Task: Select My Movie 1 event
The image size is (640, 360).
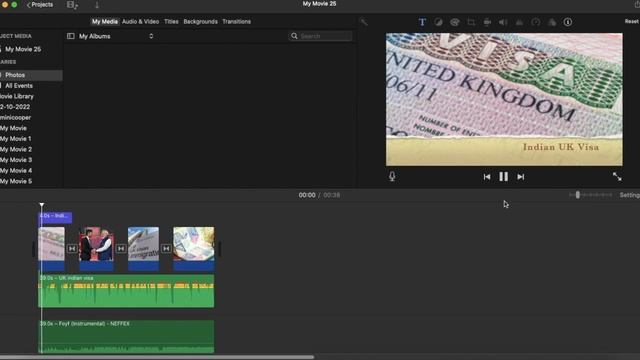Action: click(16, 139)
